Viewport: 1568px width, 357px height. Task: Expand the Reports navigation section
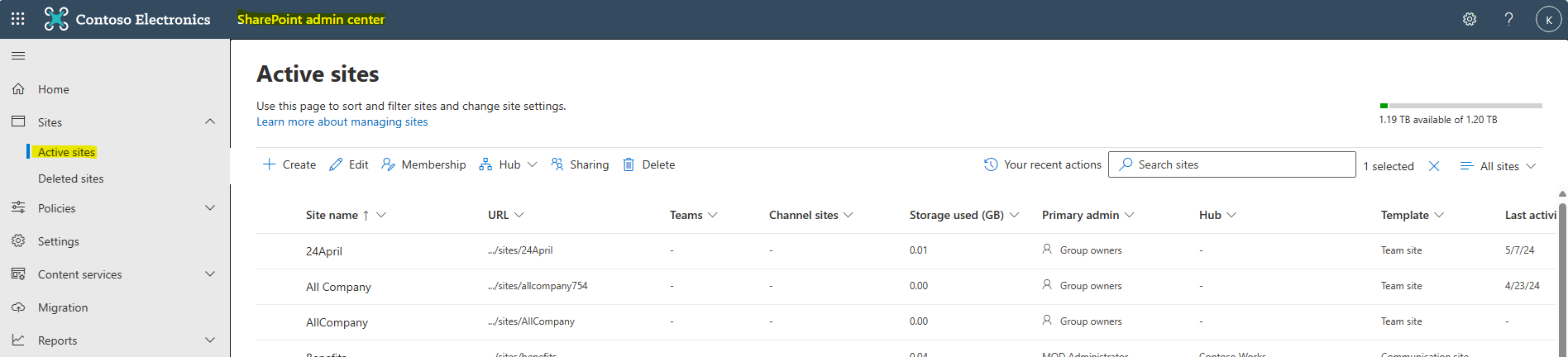(210, 340)
